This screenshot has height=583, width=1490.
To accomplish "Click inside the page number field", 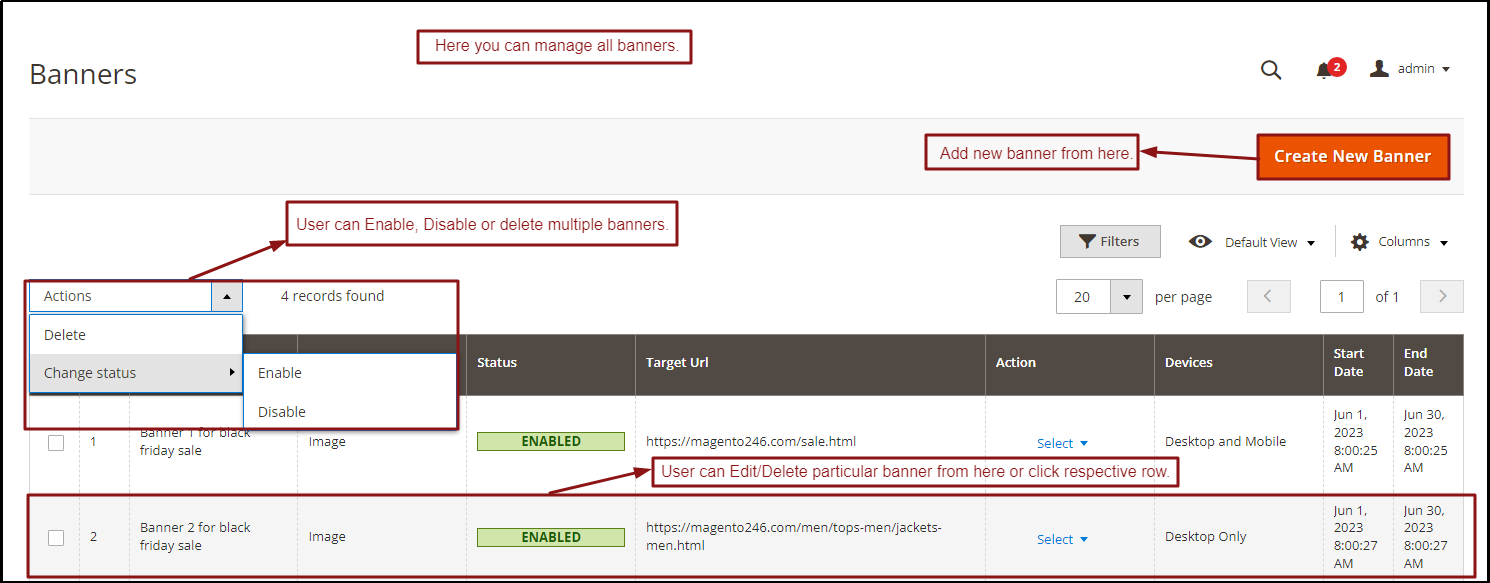I will (x=1341, y=296).
